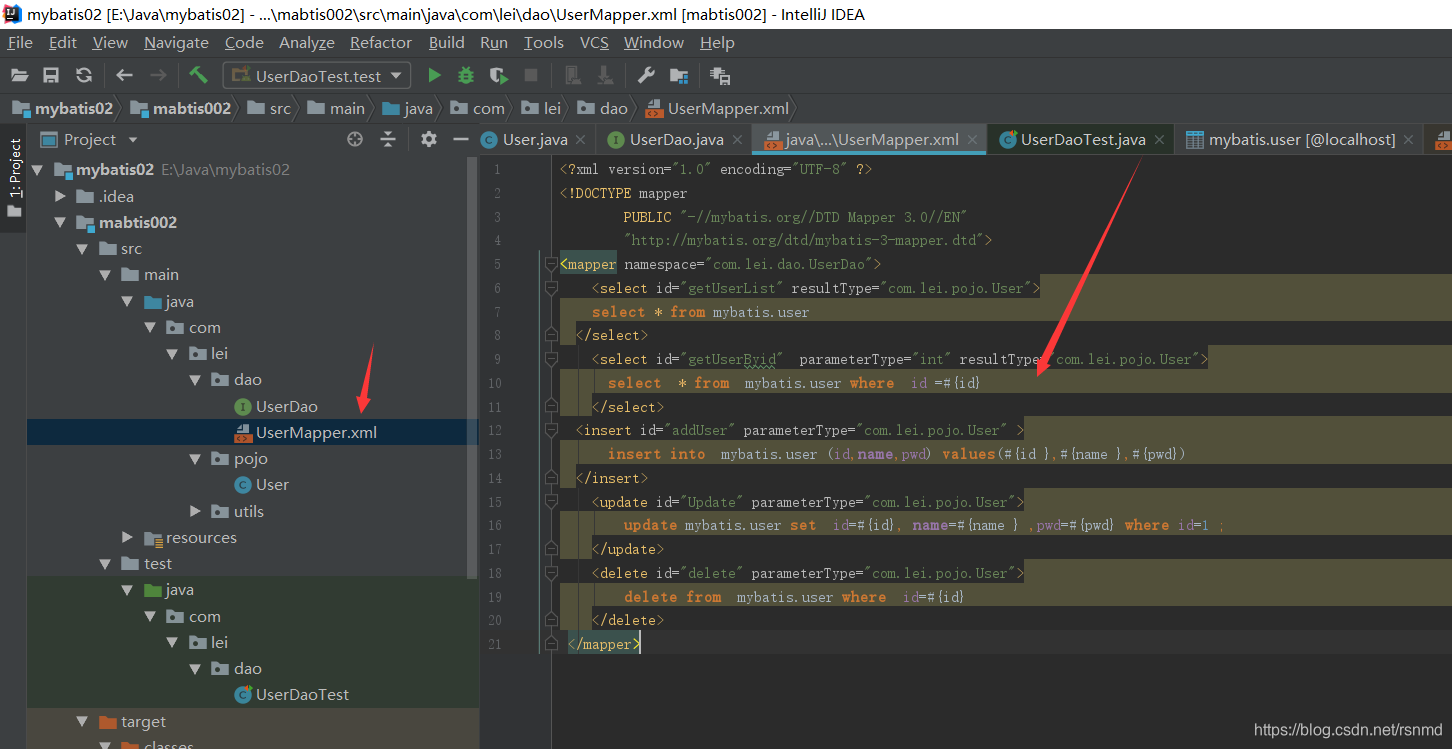Expand the utils package arrow
1452x749 pixels.
(196, 511)
